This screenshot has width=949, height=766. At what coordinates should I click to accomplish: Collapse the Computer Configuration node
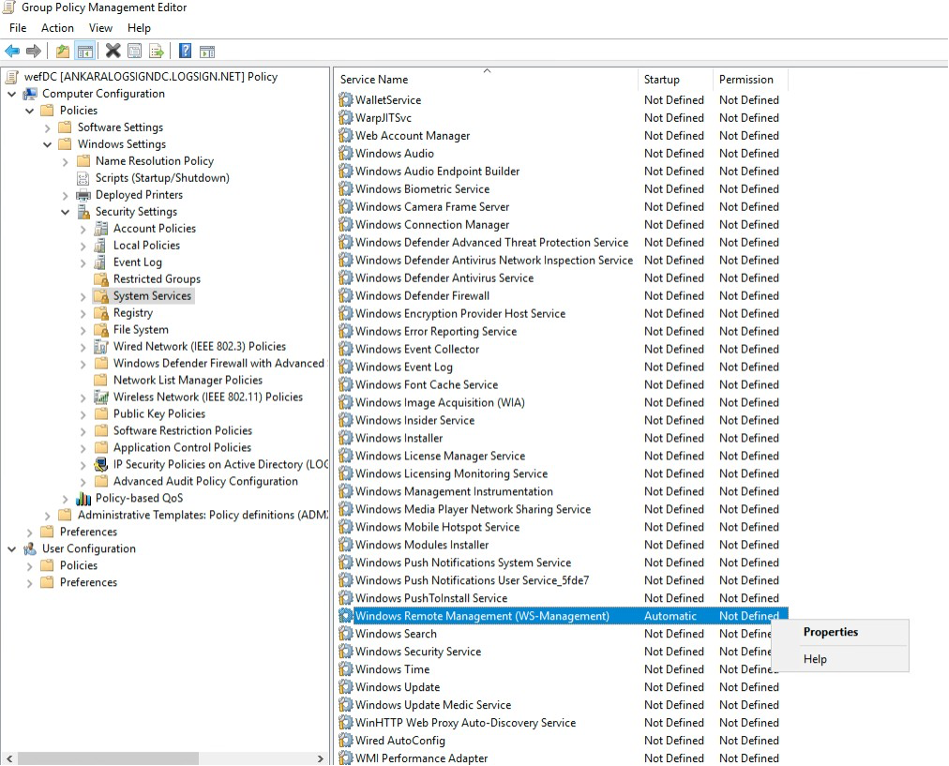[x=11, y=94]
